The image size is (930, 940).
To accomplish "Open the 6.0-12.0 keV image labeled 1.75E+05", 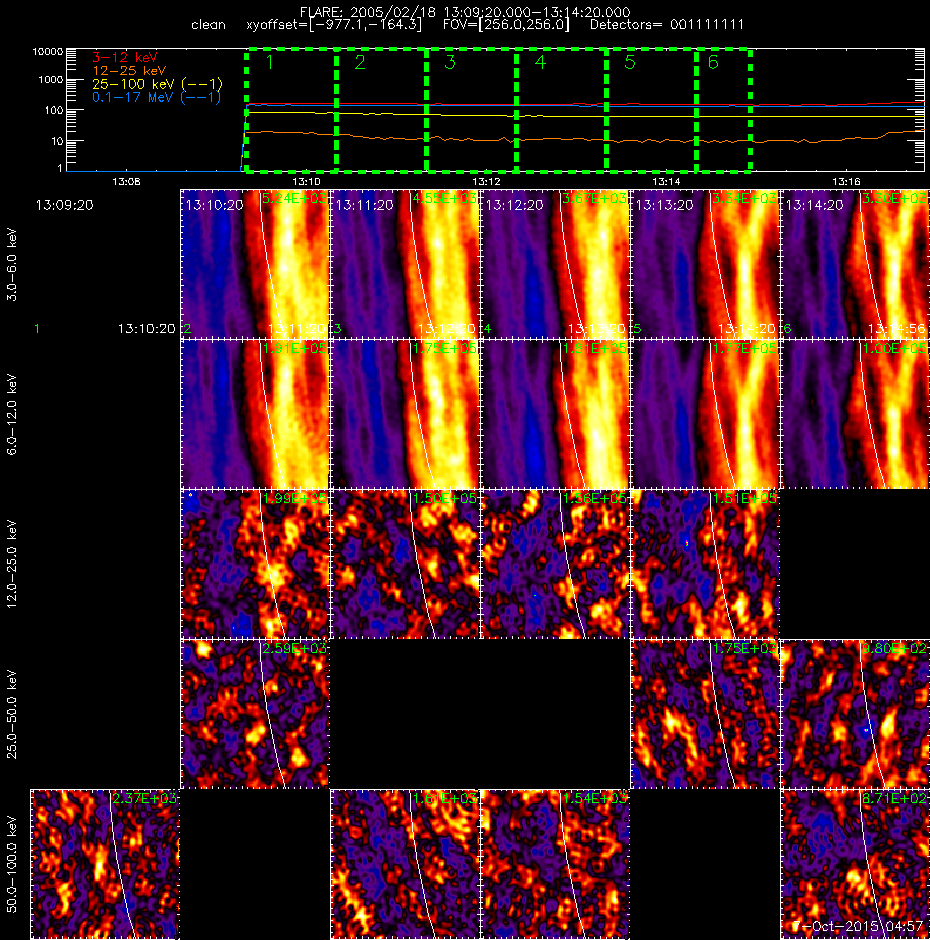I will click(x=405, y=414).
